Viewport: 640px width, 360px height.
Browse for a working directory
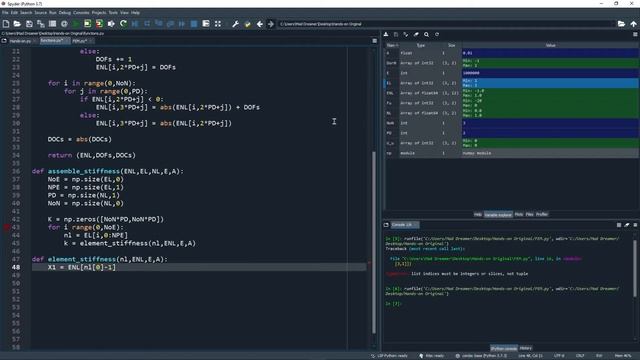[x=621, y=24]
